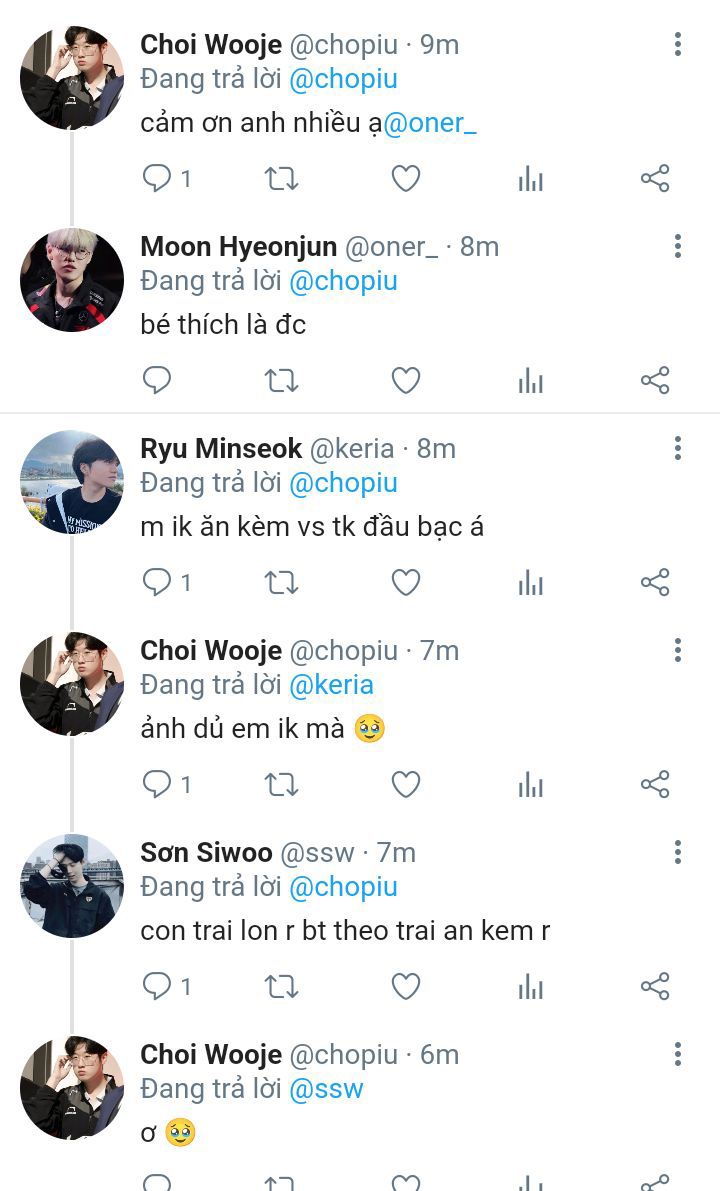The width and height of the screenshot is (720, 1191).
Task: Like Ryu Minseok's reply tweet
Action: 405,583
